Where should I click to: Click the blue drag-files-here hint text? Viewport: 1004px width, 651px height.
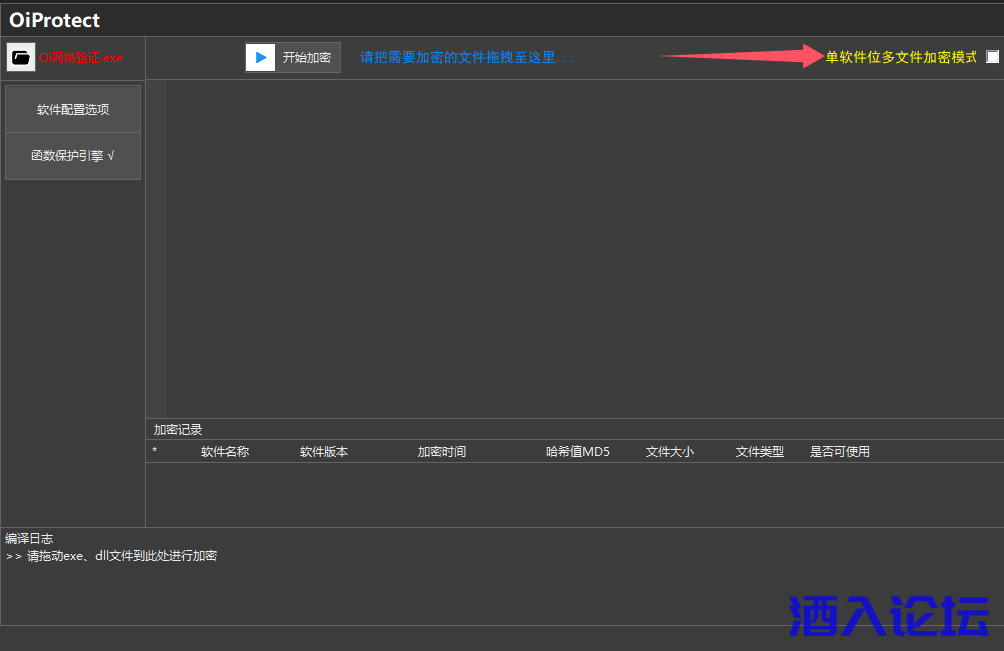click(x=467, y=58)
